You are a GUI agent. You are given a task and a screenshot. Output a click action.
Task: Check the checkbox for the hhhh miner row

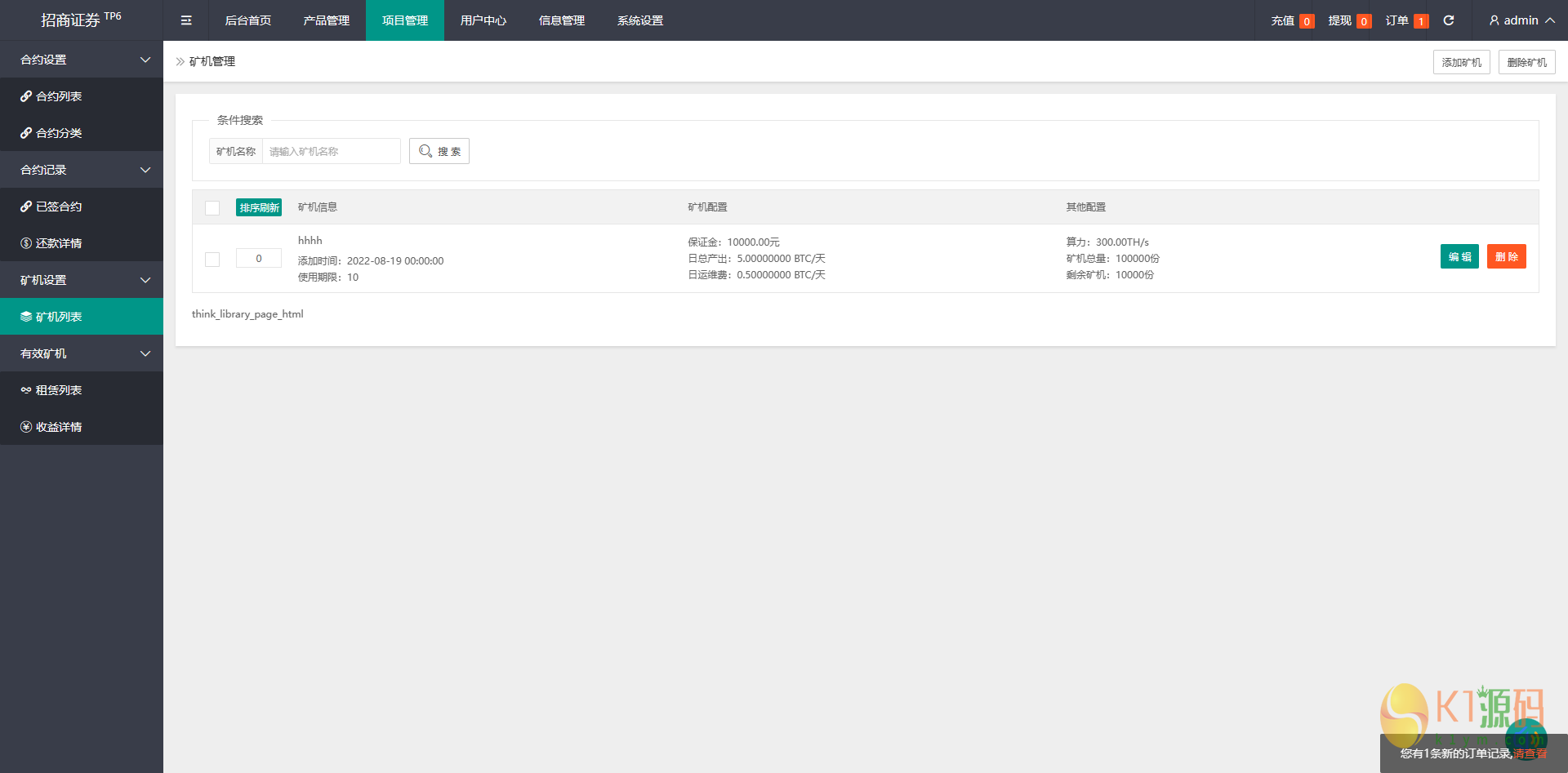coord(212,260)
